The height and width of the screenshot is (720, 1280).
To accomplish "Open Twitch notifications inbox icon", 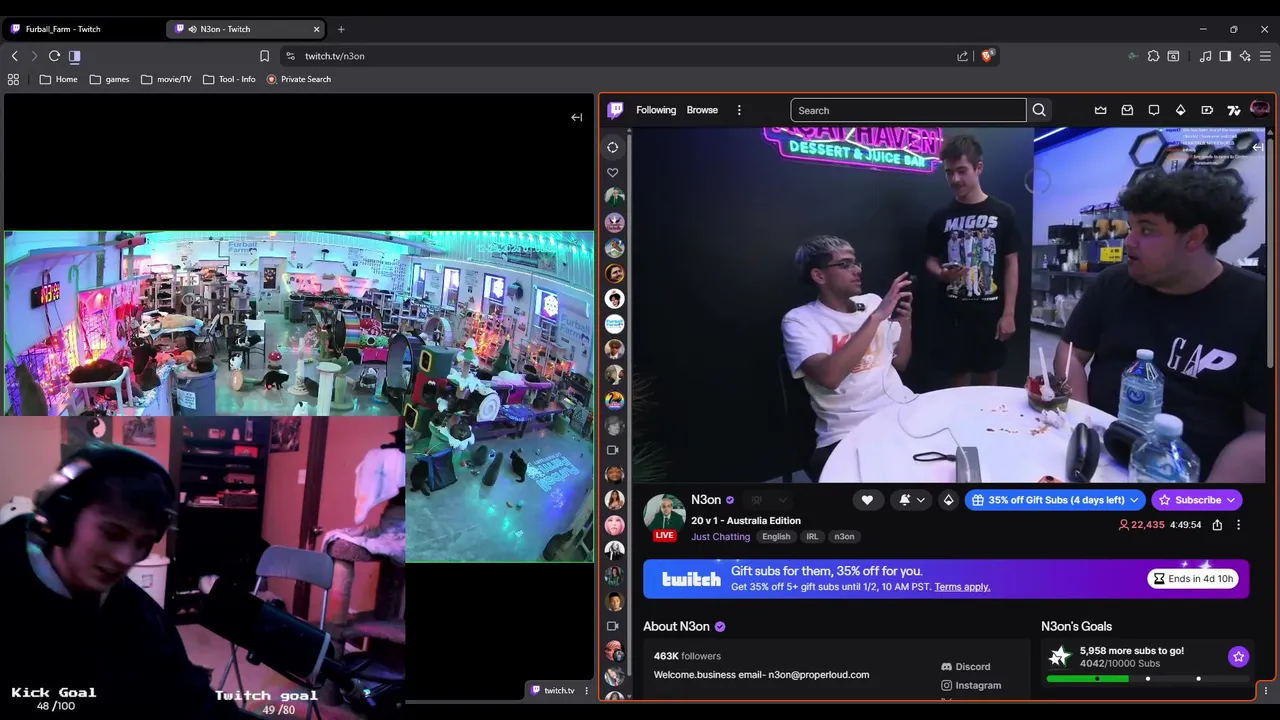I will 1127,110.
